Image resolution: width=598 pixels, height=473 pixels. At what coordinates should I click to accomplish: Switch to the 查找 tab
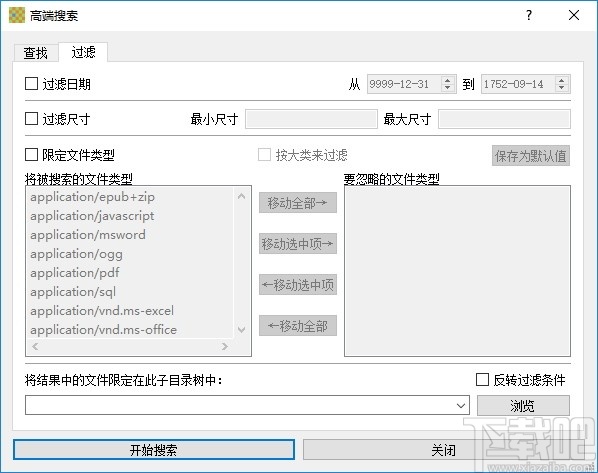click(35, 53)
